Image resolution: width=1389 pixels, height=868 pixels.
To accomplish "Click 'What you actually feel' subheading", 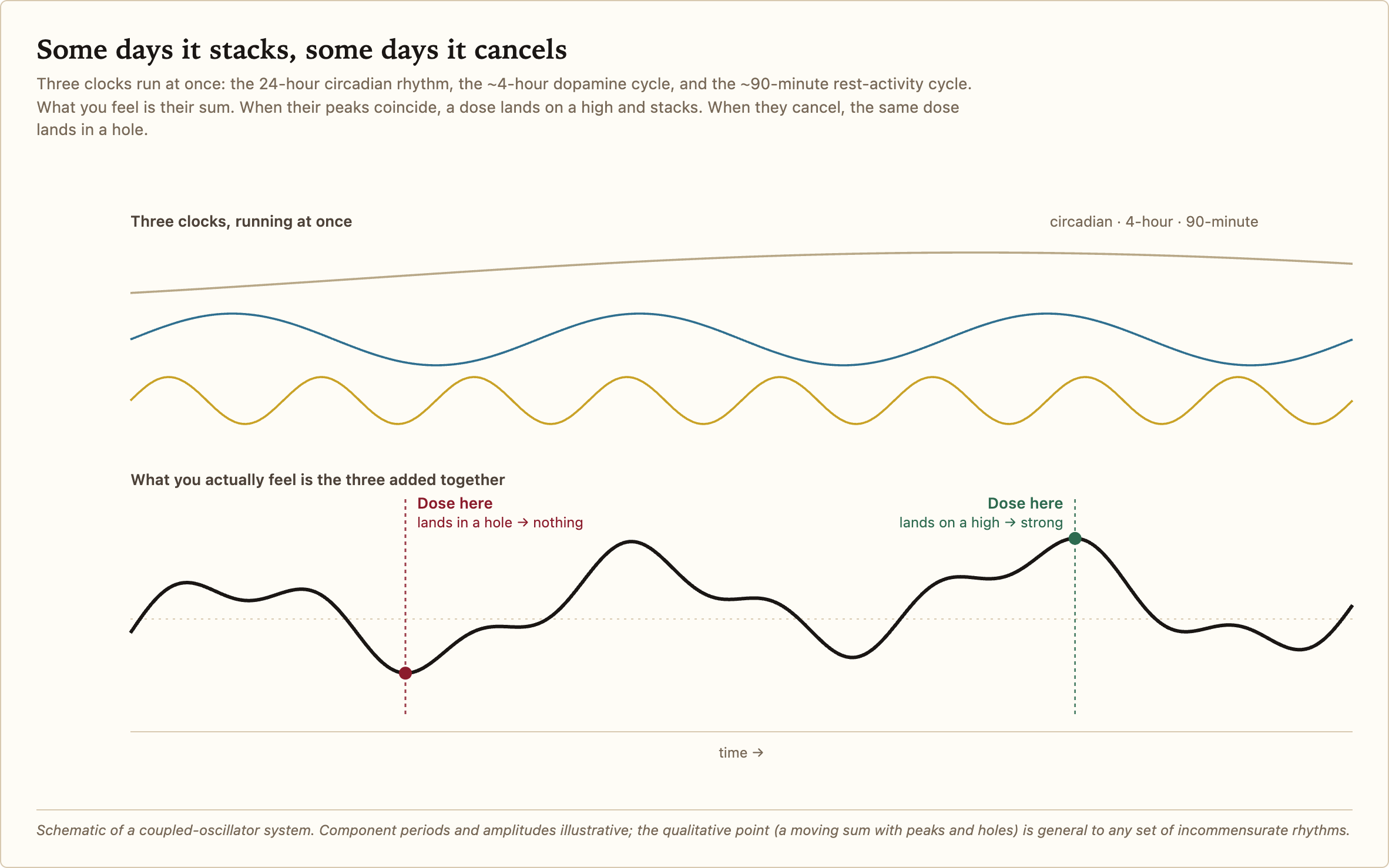I will point(317,480).
